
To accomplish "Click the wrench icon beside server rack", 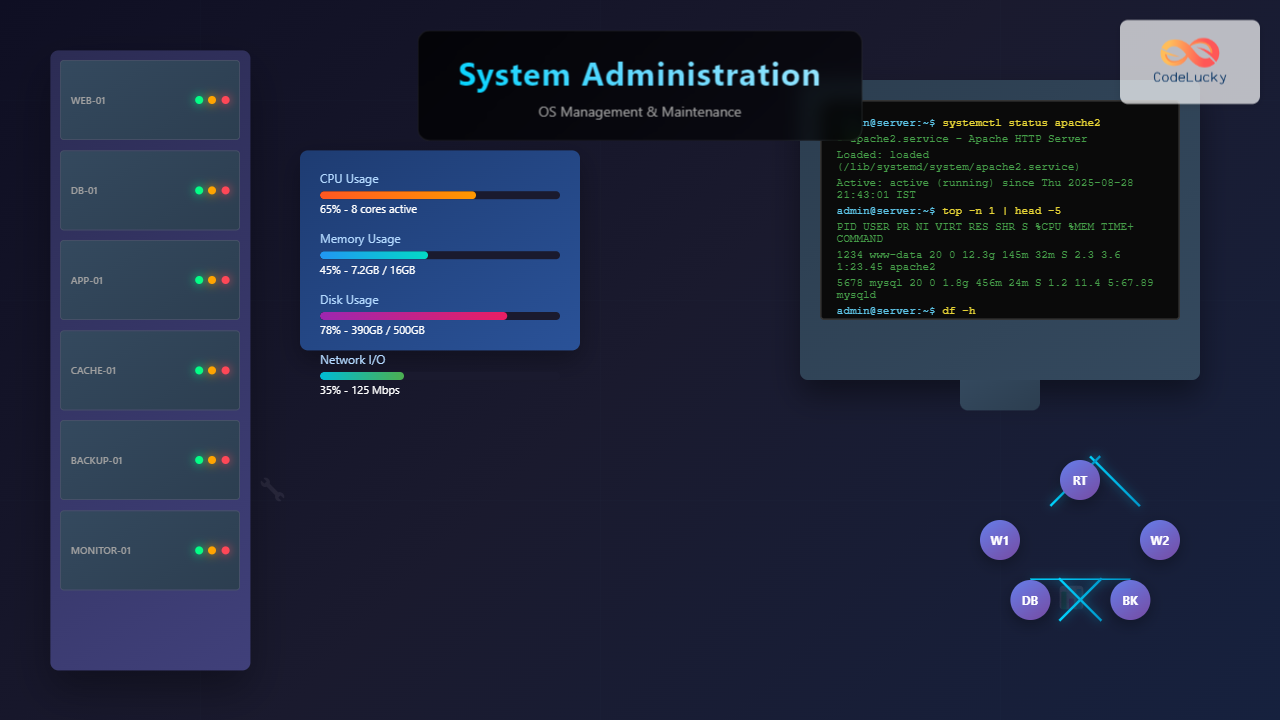I will (272, 489).
